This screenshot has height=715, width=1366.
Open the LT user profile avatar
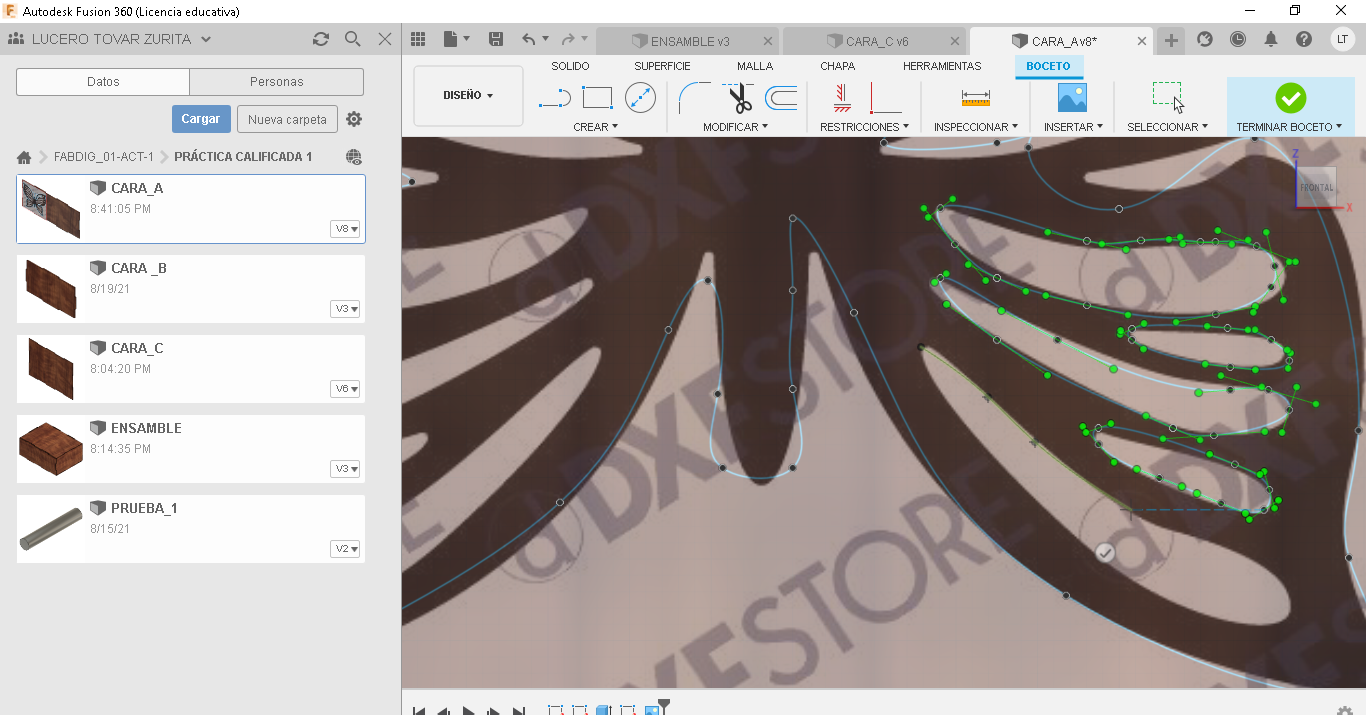click(x=1343, y=39)
